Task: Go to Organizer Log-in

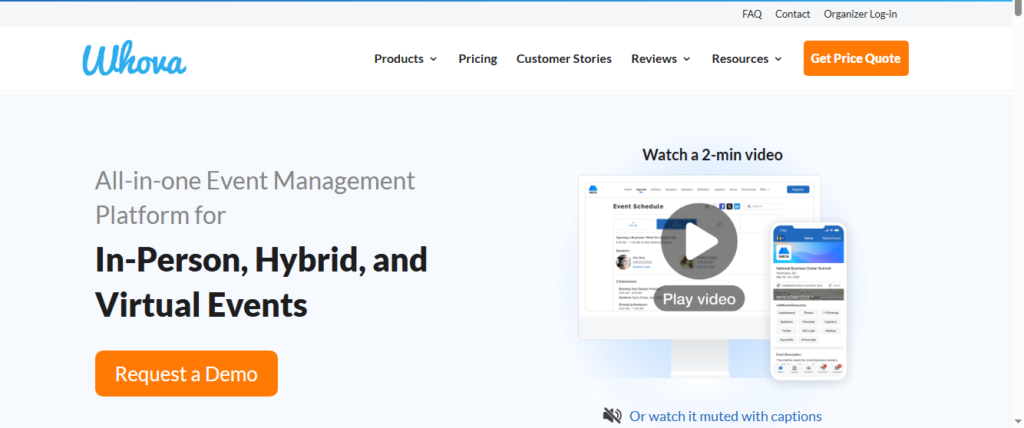Action: [860, 14]
